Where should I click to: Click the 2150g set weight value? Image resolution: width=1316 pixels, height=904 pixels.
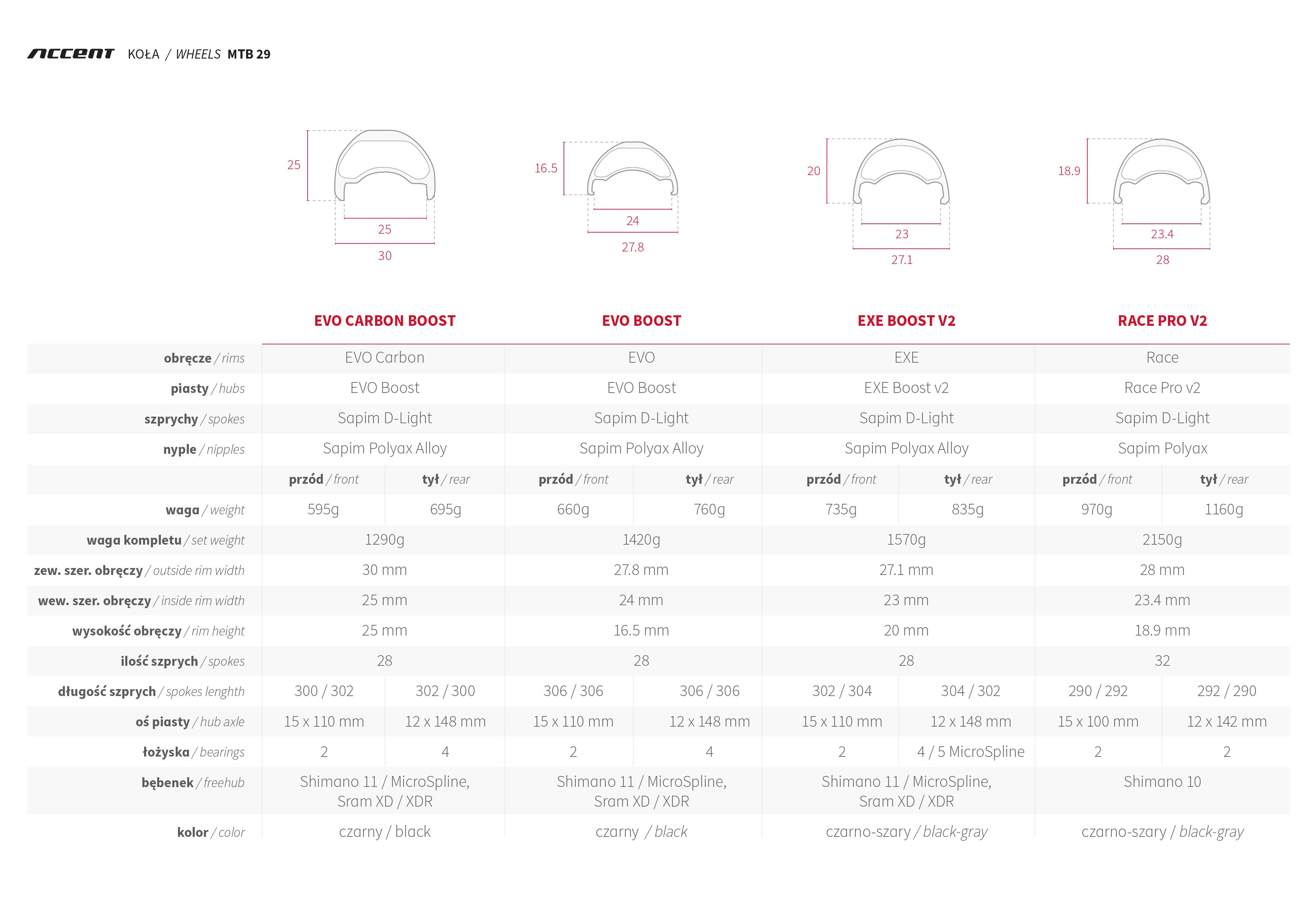[1162, 540]
